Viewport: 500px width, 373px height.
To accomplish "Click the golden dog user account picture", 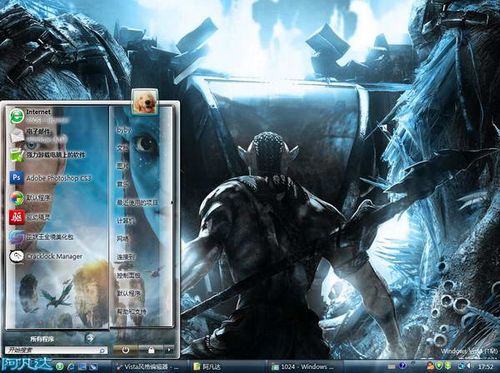I will [x=145, y=102].
